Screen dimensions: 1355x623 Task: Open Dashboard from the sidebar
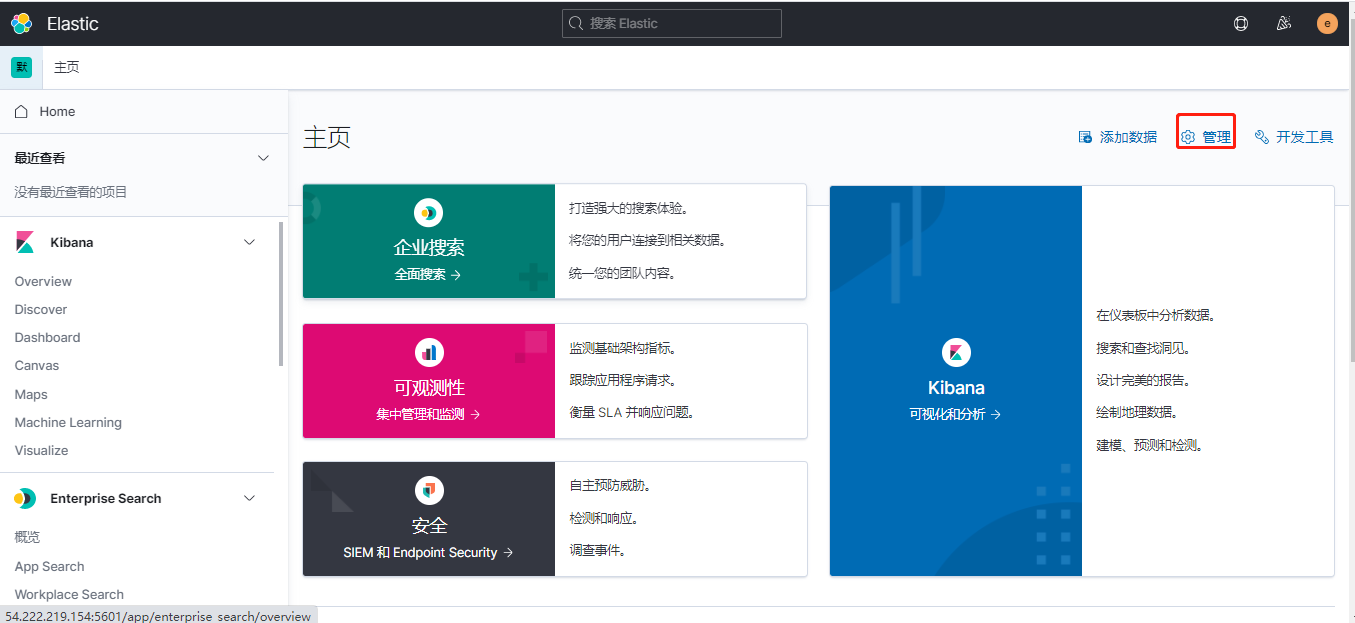tap(47, 338)
